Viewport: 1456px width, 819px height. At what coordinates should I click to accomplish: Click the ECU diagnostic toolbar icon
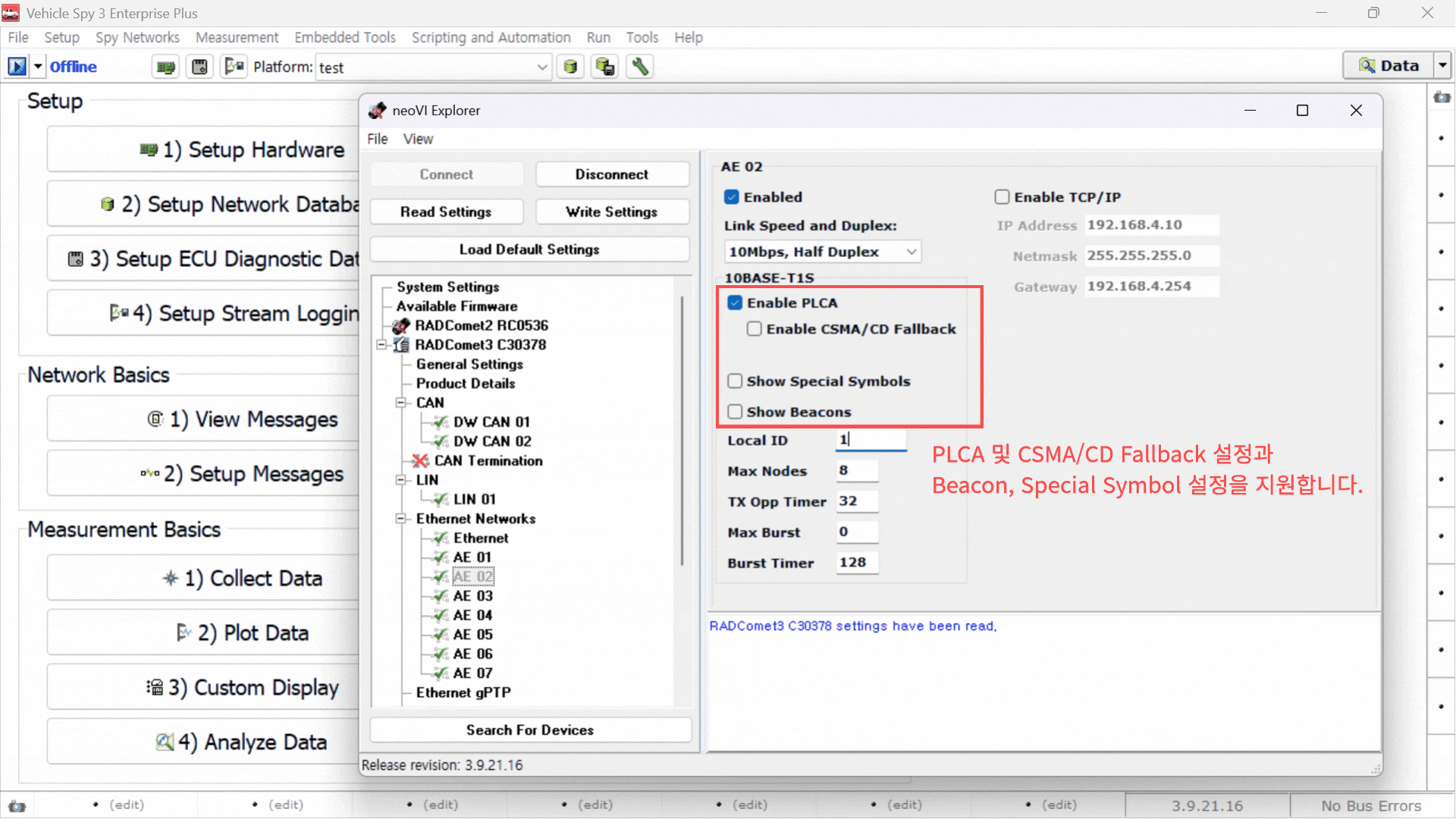pyautogui.click(x=199, y=67)
